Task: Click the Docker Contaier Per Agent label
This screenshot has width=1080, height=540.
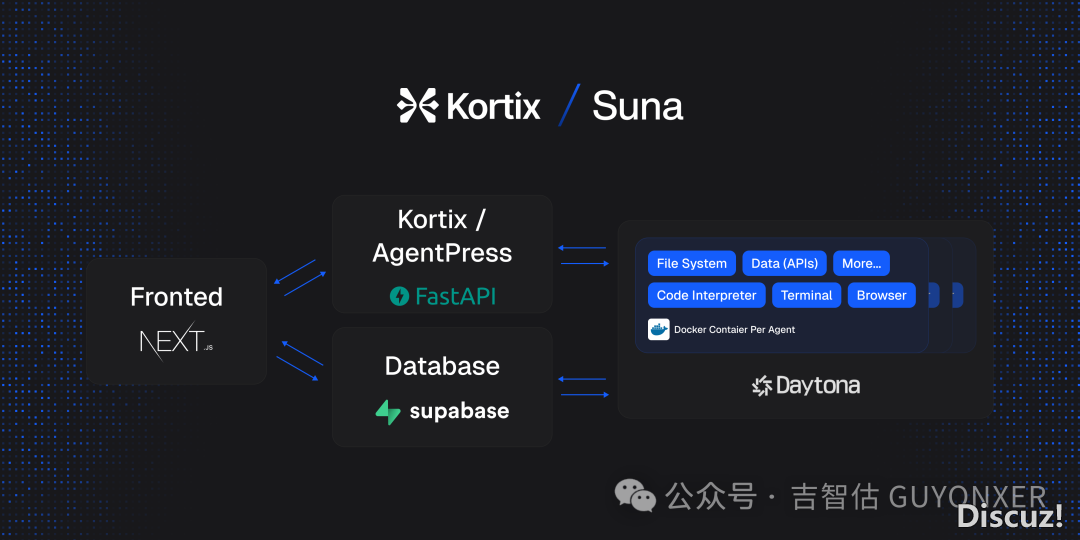Action: tap(734, 330)
